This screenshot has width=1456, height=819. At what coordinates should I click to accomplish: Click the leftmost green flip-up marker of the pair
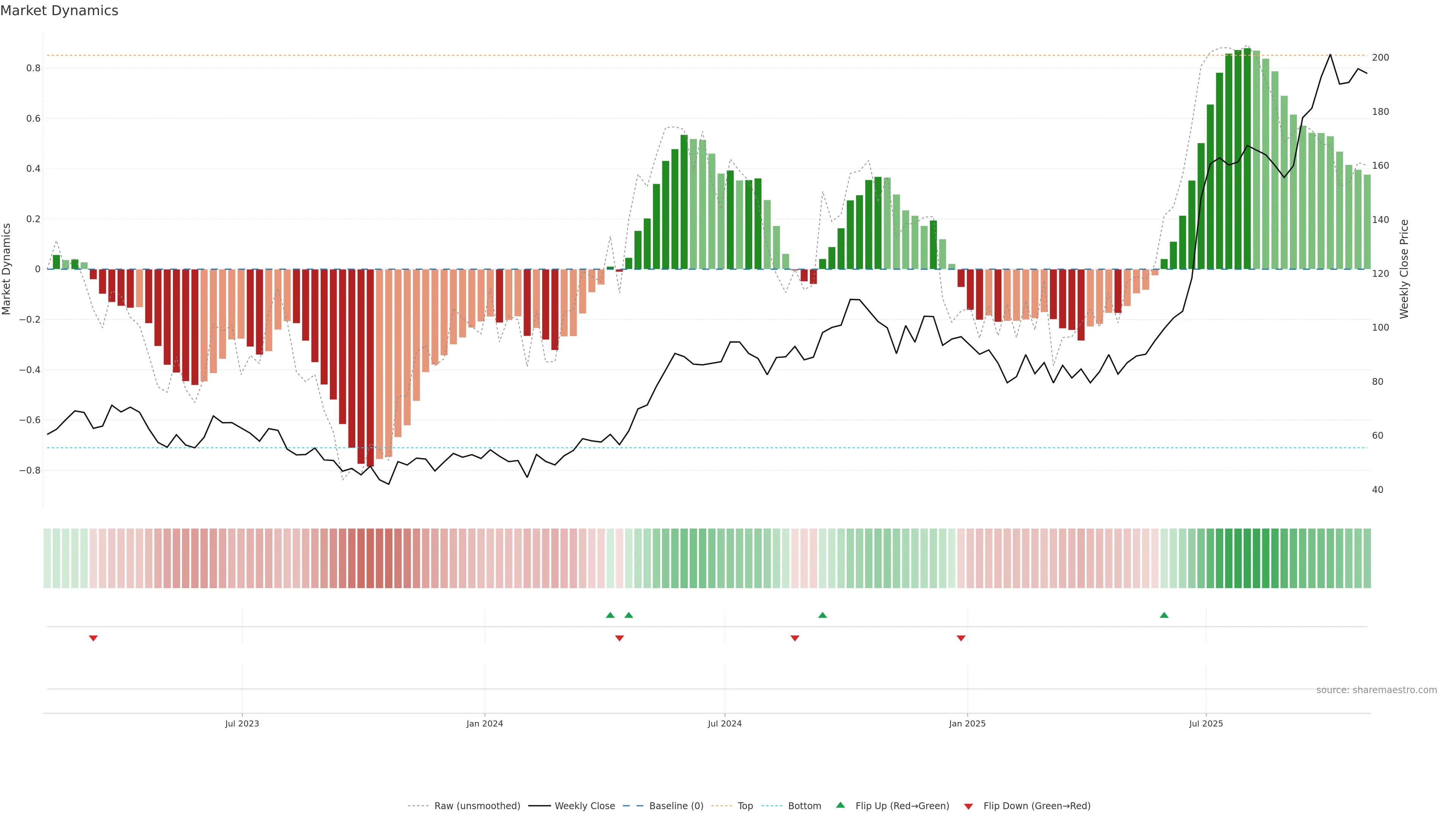click(610, 615)
